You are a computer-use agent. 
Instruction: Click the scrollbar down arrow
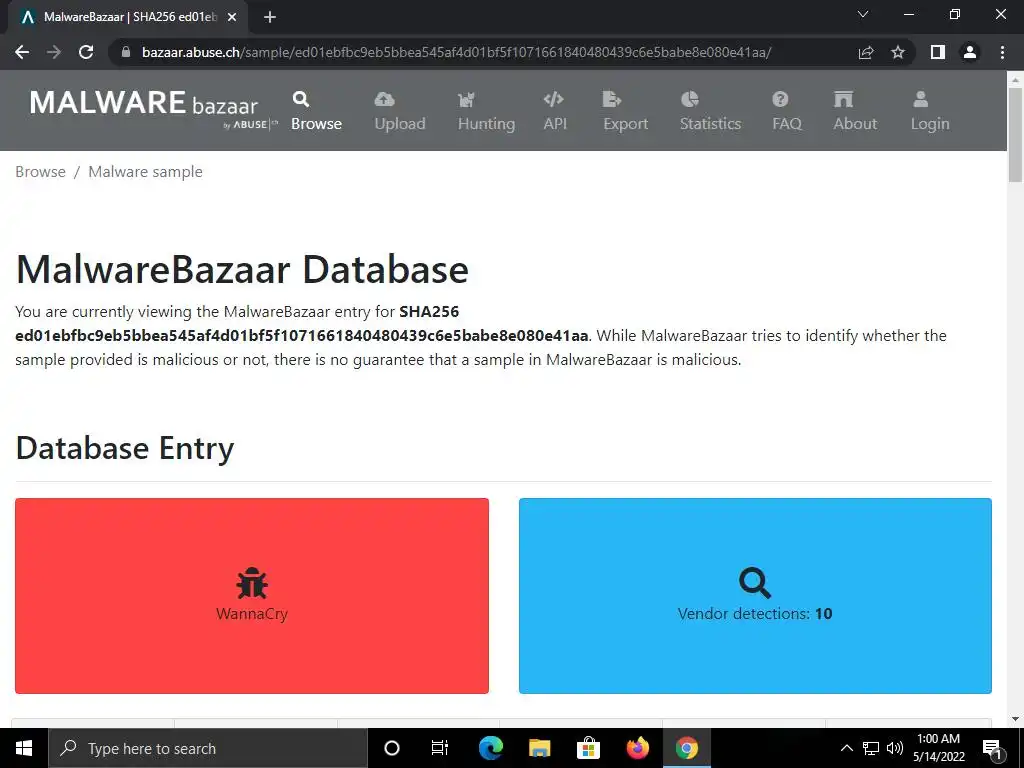click(1015, 720)
